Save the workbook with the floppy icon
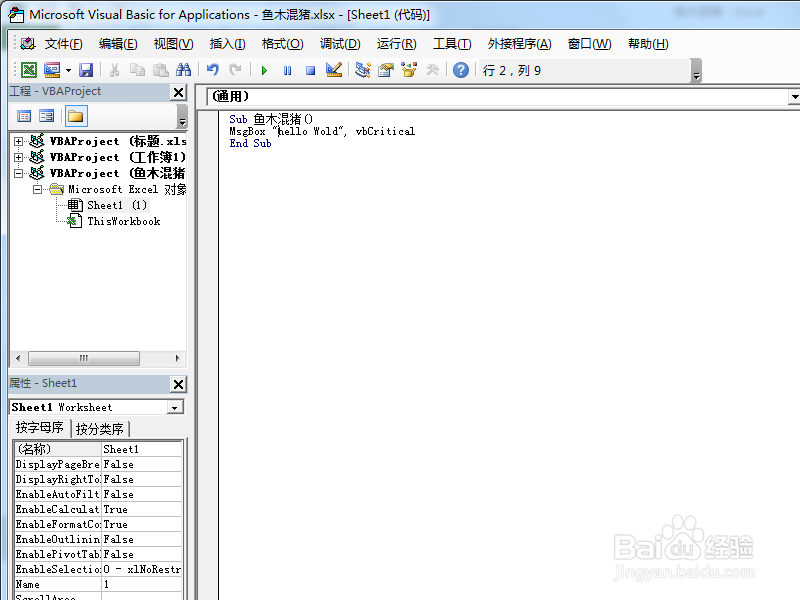This screenshot has width=800, height=600. click(86, 70)
